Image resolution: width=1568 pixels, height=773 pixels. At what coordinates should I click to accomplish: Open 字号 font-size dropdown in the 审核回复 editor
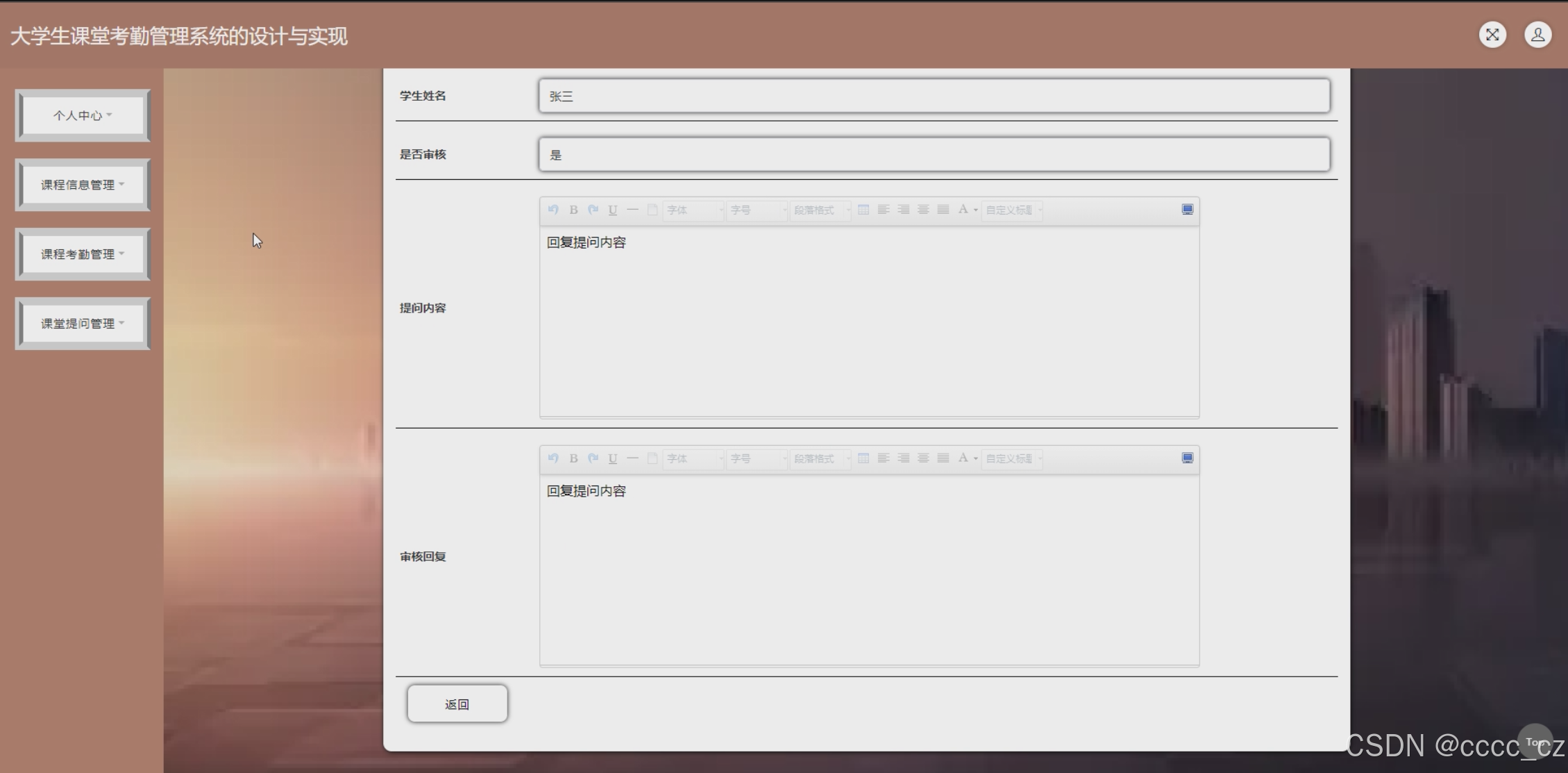pyautogui.click(x=757, y=458)
